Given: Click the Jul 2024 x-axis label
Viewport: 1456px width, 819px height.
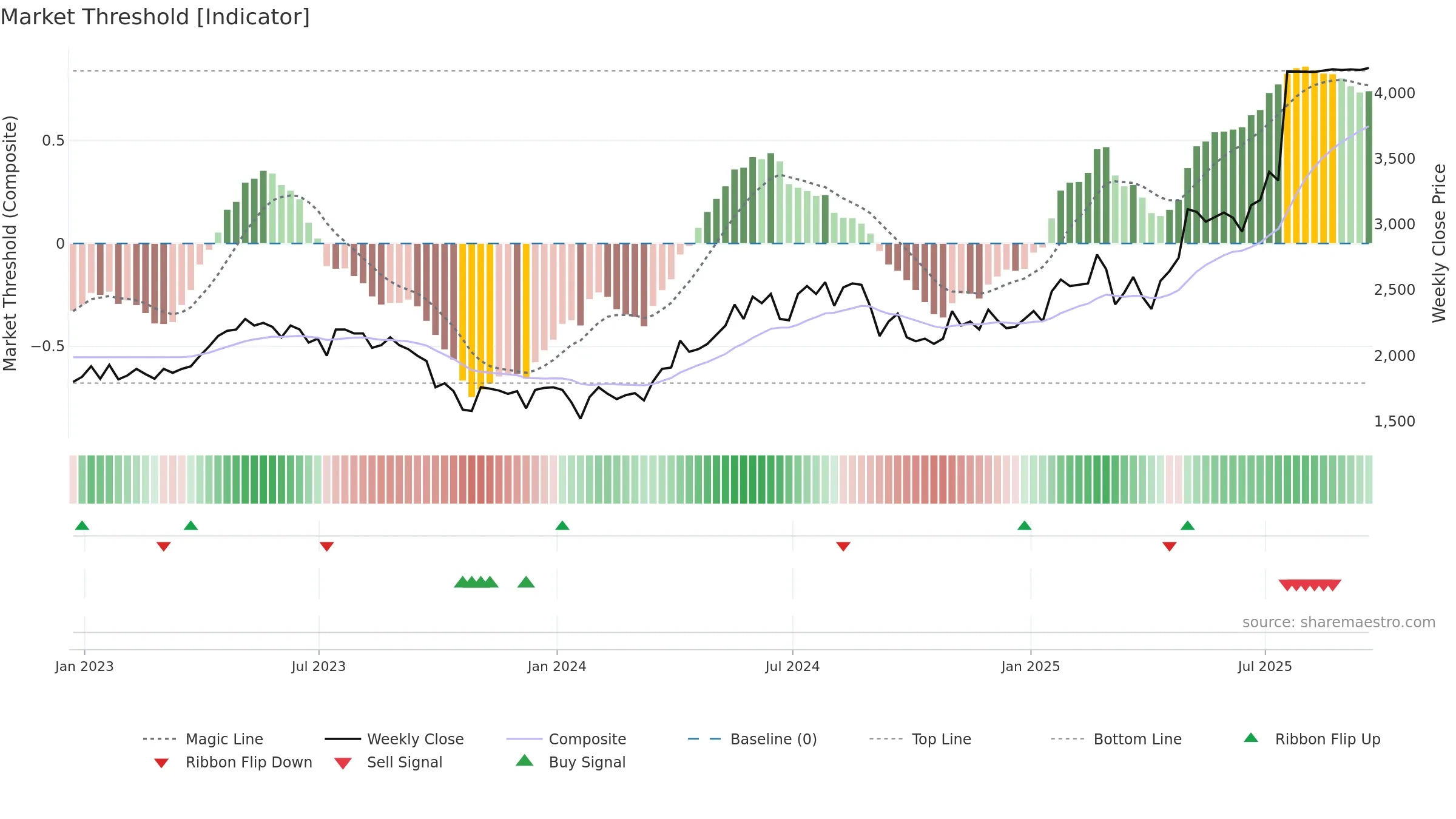Looking at the screenshot, I should pyautogui.click(x=792, y=667).
